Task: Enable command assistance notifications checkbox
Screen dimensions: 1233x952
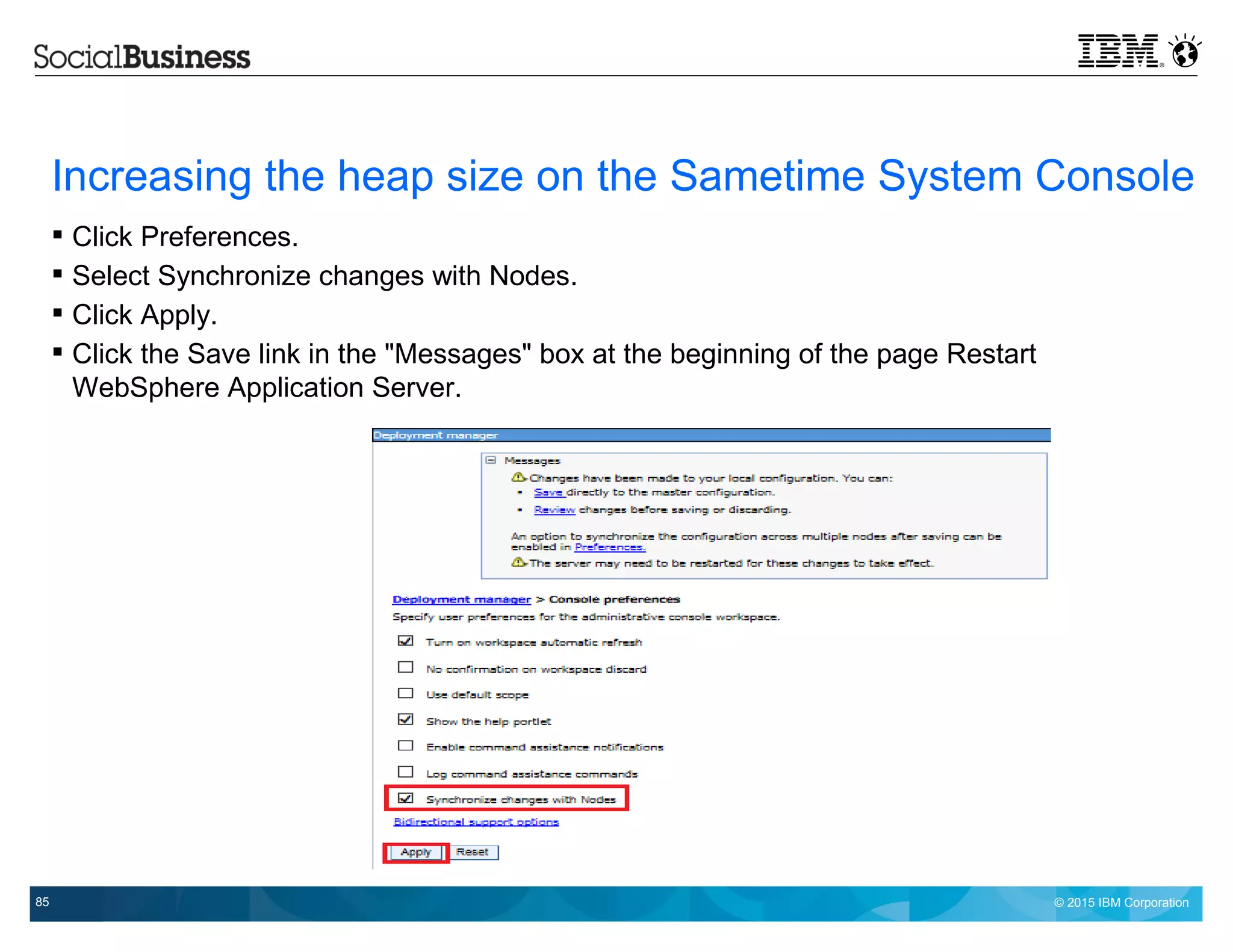Action: (406, 746)
